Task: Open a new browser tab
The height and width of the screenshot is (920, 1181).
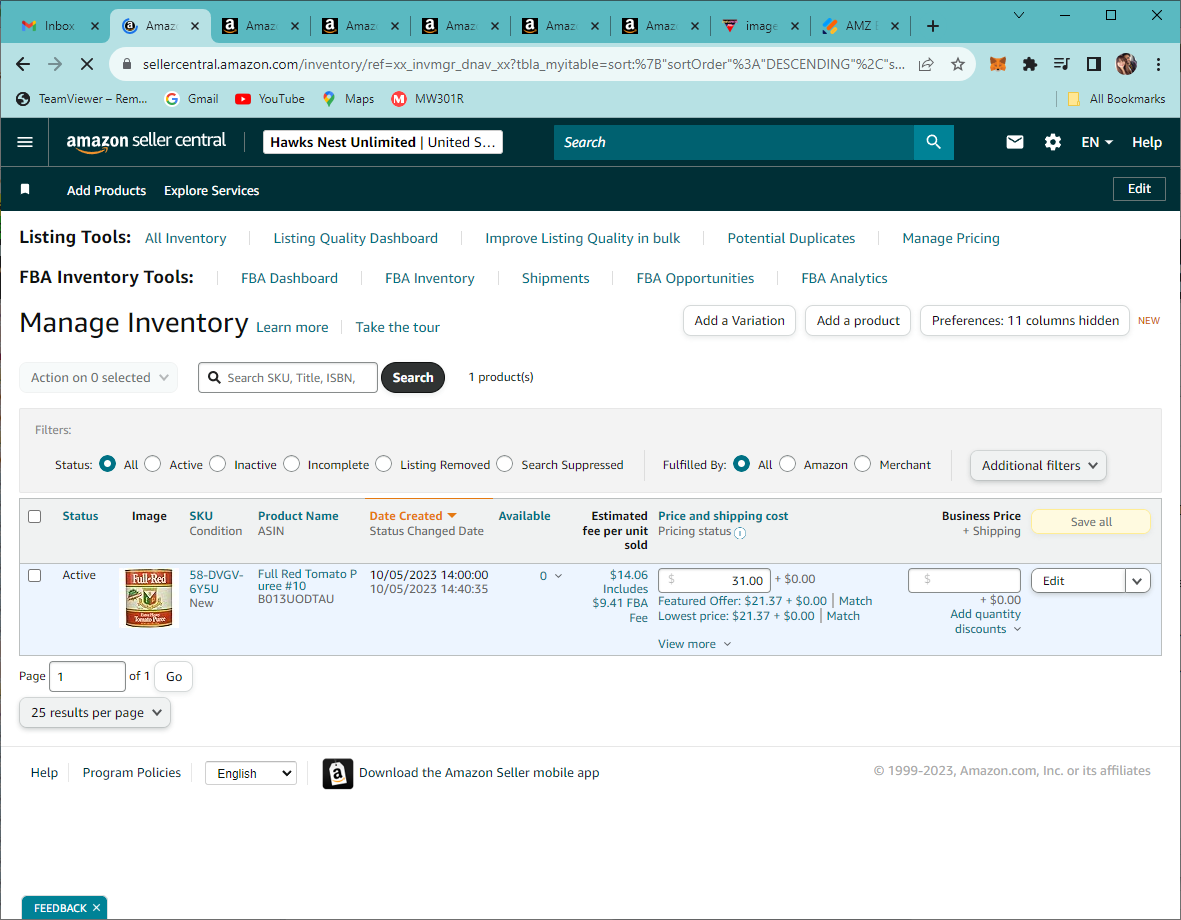Action: pos(932,26)
